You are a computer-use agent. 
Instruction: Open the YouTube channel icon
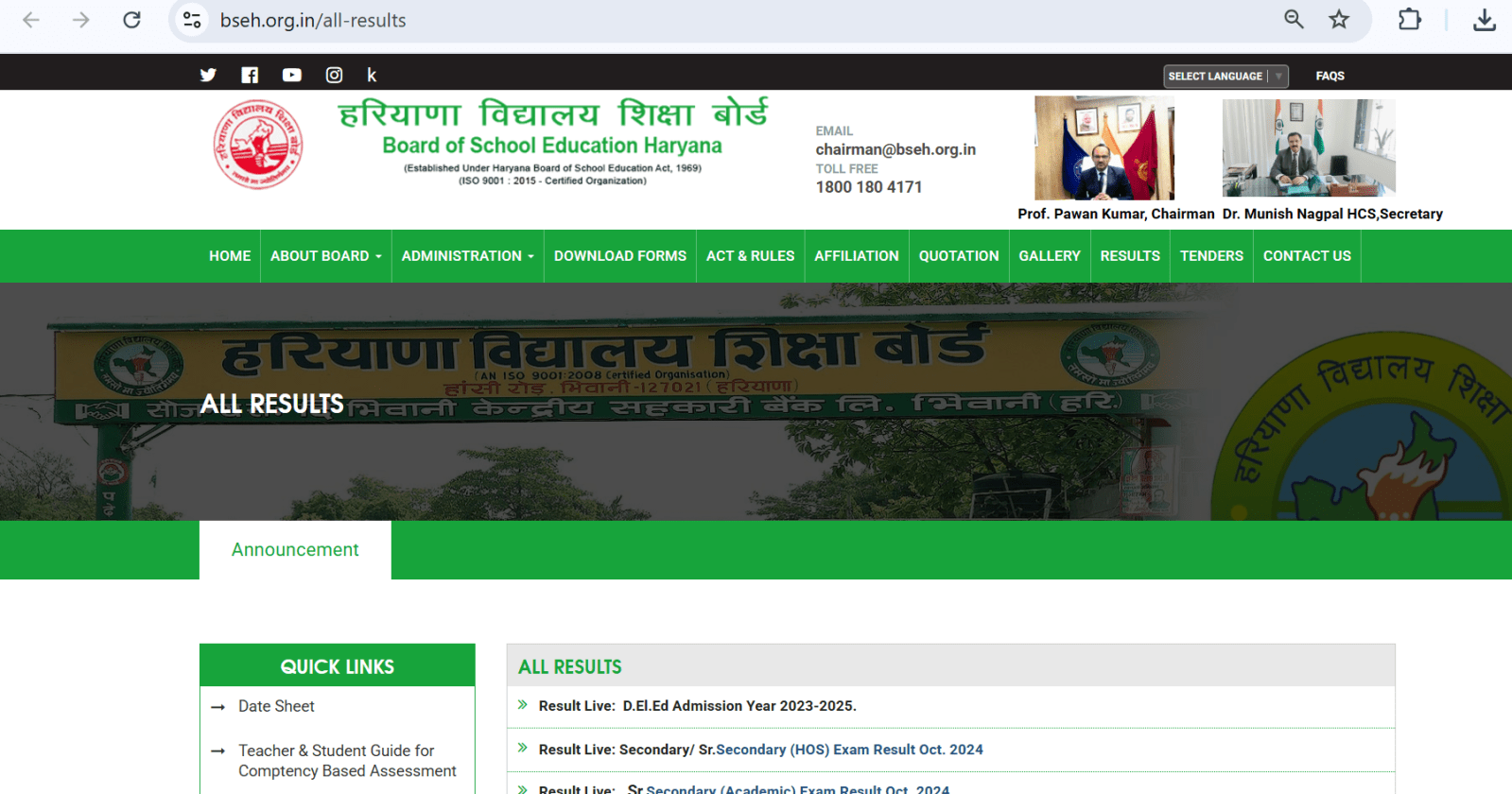point(291,76)
